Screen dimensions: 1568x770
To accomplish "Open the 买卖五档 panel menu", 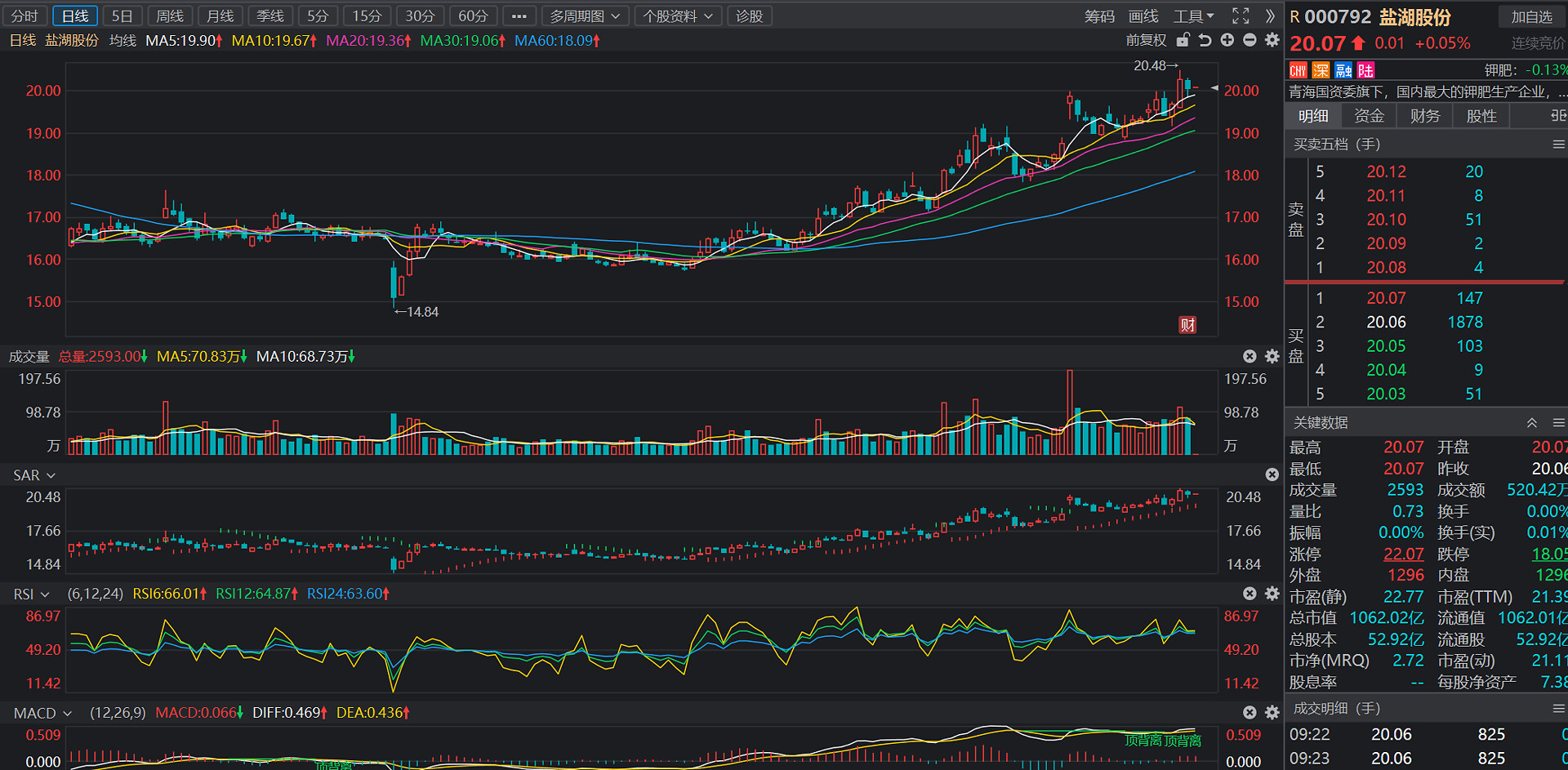I will [x=1558, y=144].
